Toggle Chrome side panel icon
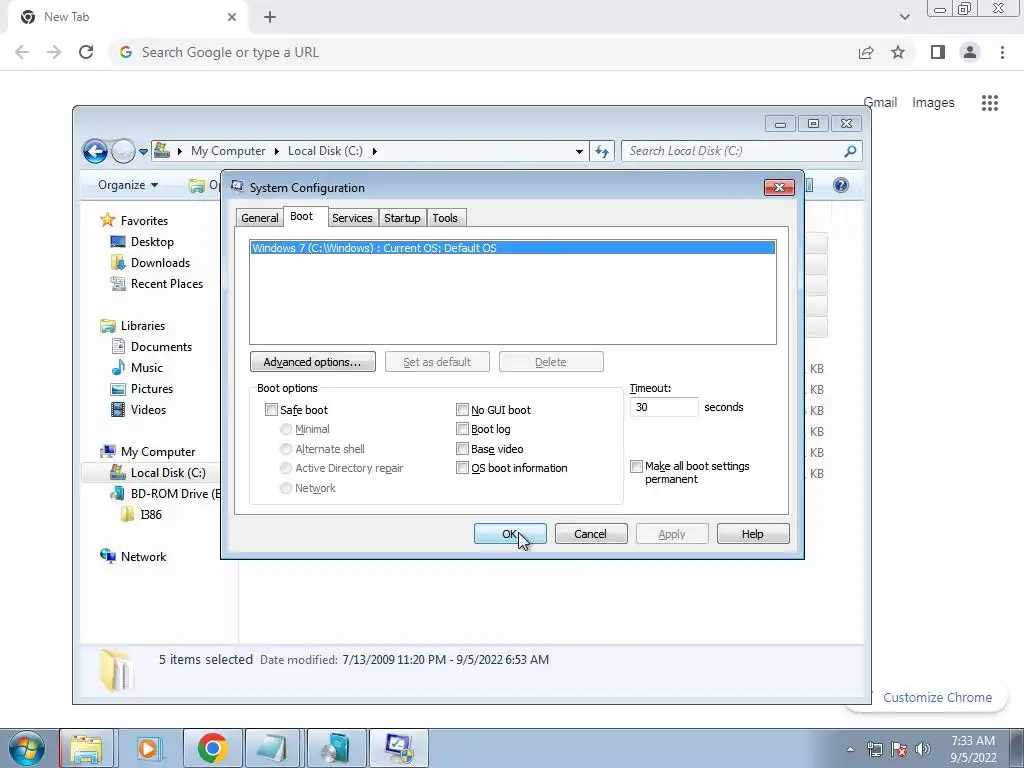1024x768 pixels. pyautogui.click(x=938, y=52)
